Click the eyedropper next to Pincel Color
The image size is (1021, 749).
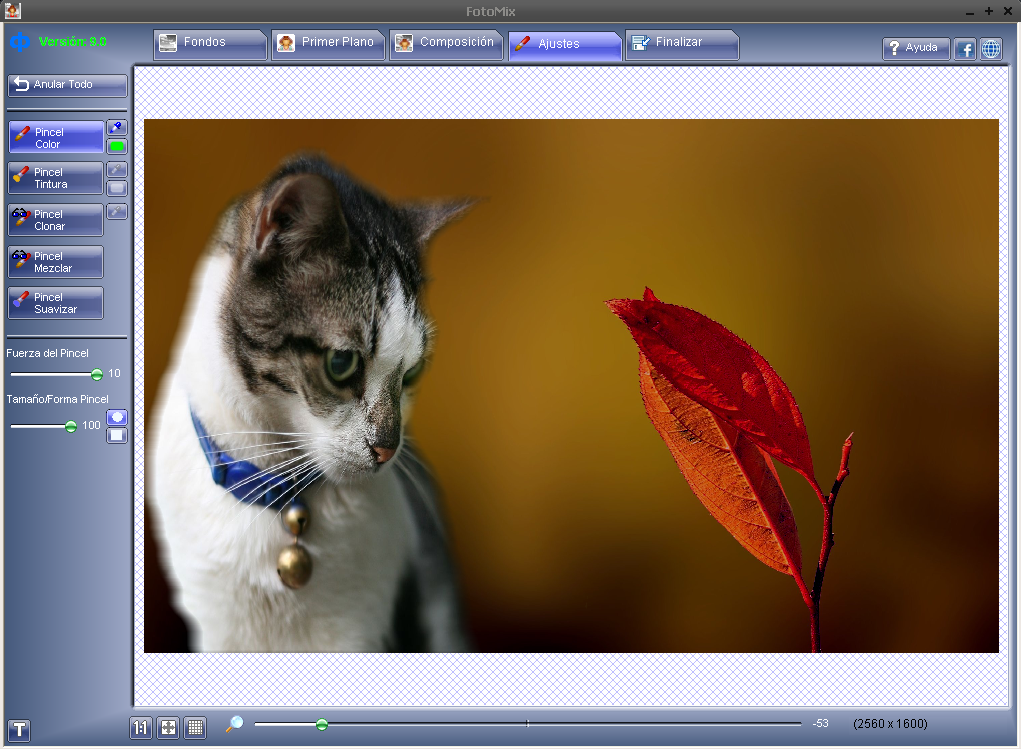tap(116, 127)
